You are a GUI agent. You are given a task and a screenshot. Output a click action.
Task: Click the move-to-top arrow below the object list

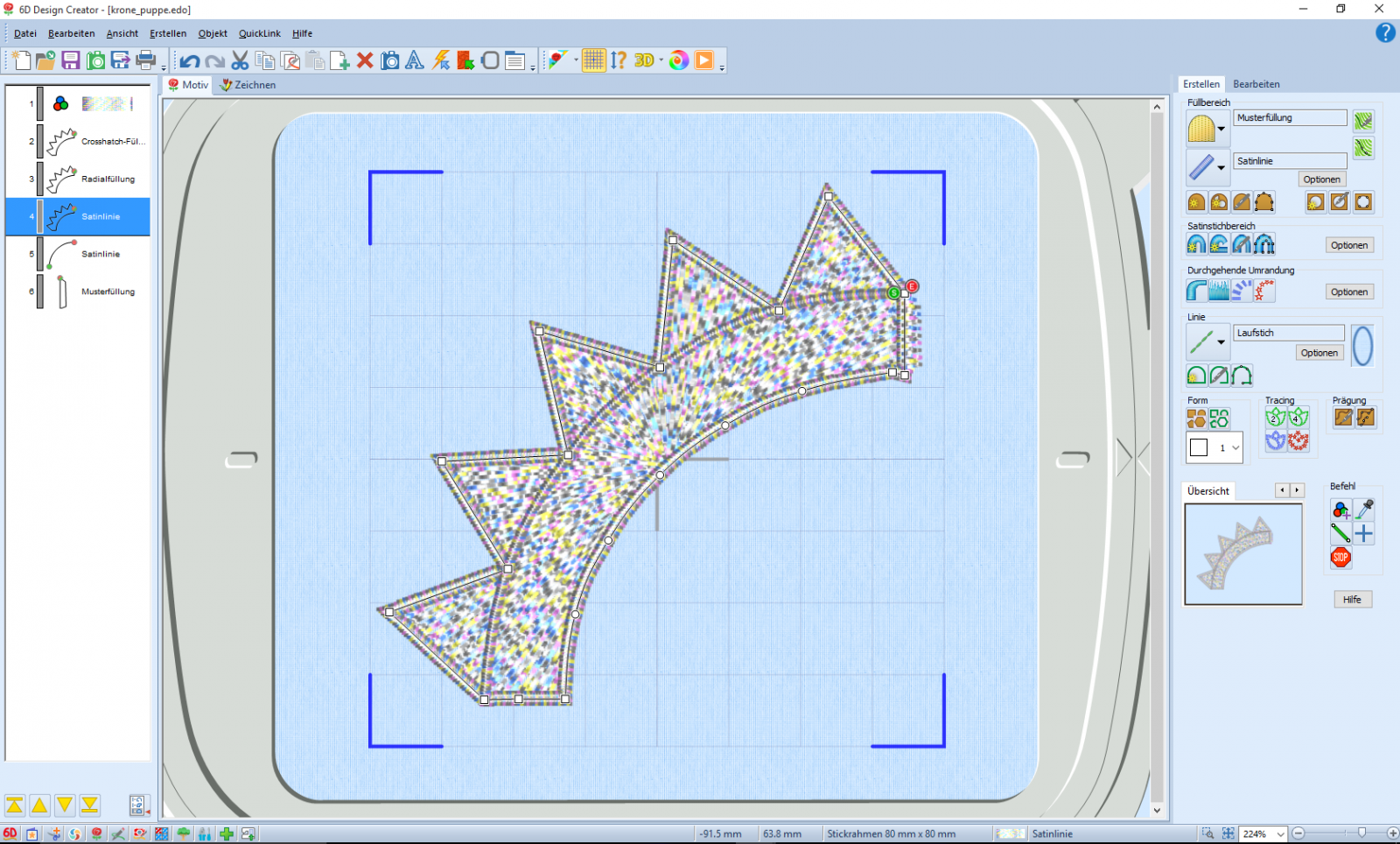tap(15, 805)
